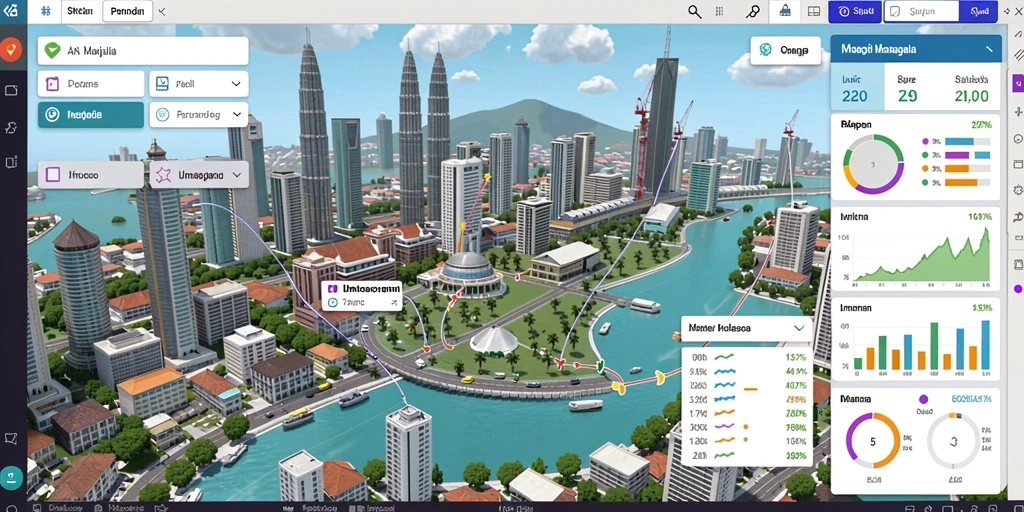This screenshot has height=512, width=1024.
Task: Click the puzzle piece icon in left sidebar
Action: point(11,127)
